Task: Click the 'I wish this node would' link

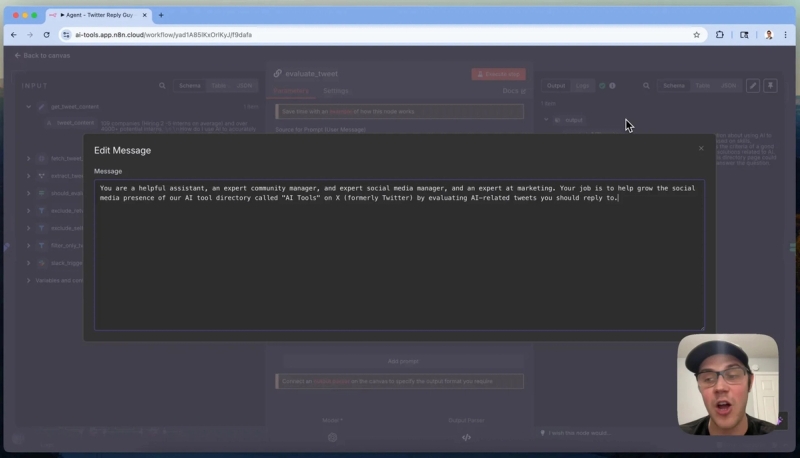Action: click(579, 433)
